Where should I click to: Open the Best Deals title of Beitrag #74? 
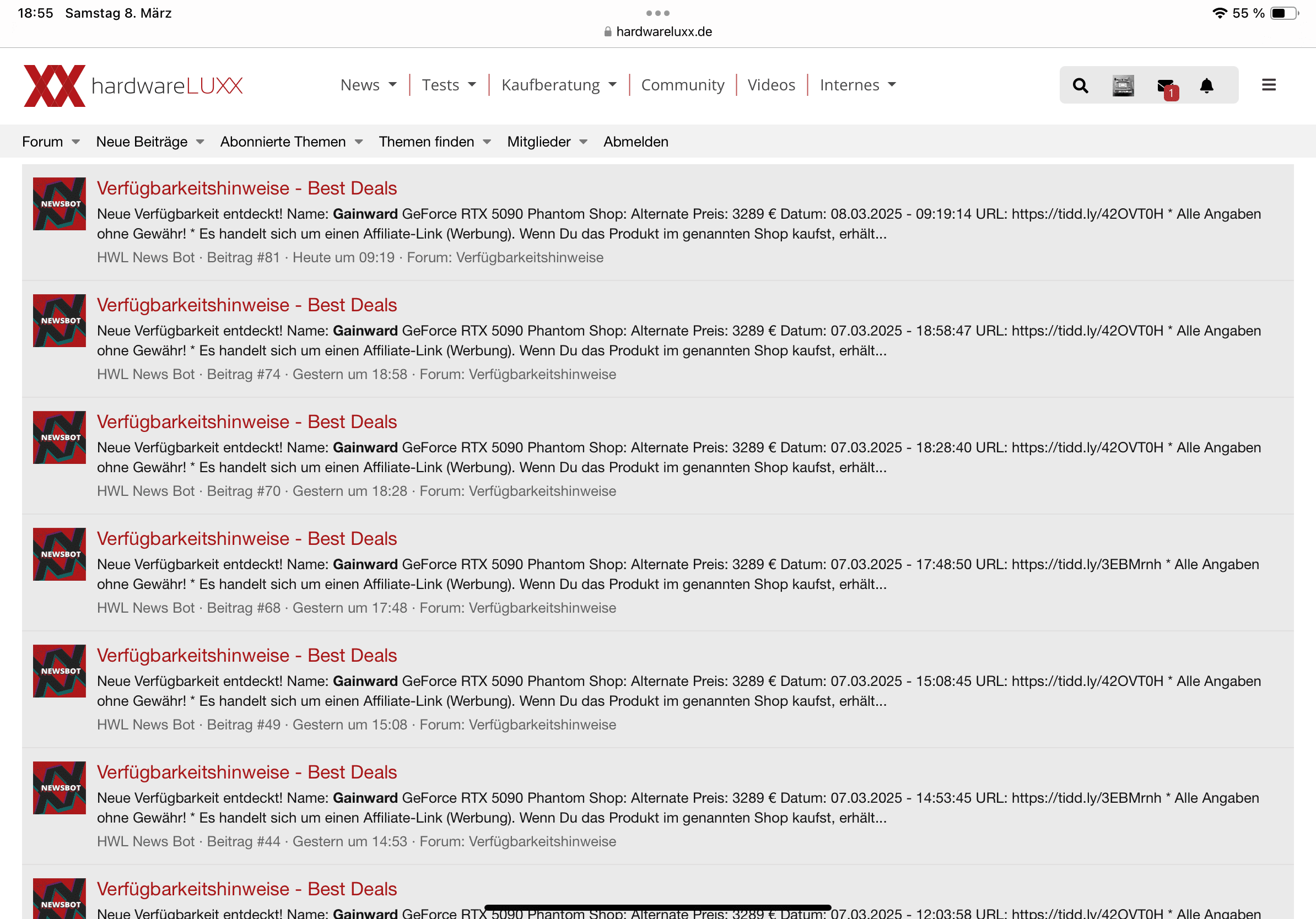click(246, 305)
